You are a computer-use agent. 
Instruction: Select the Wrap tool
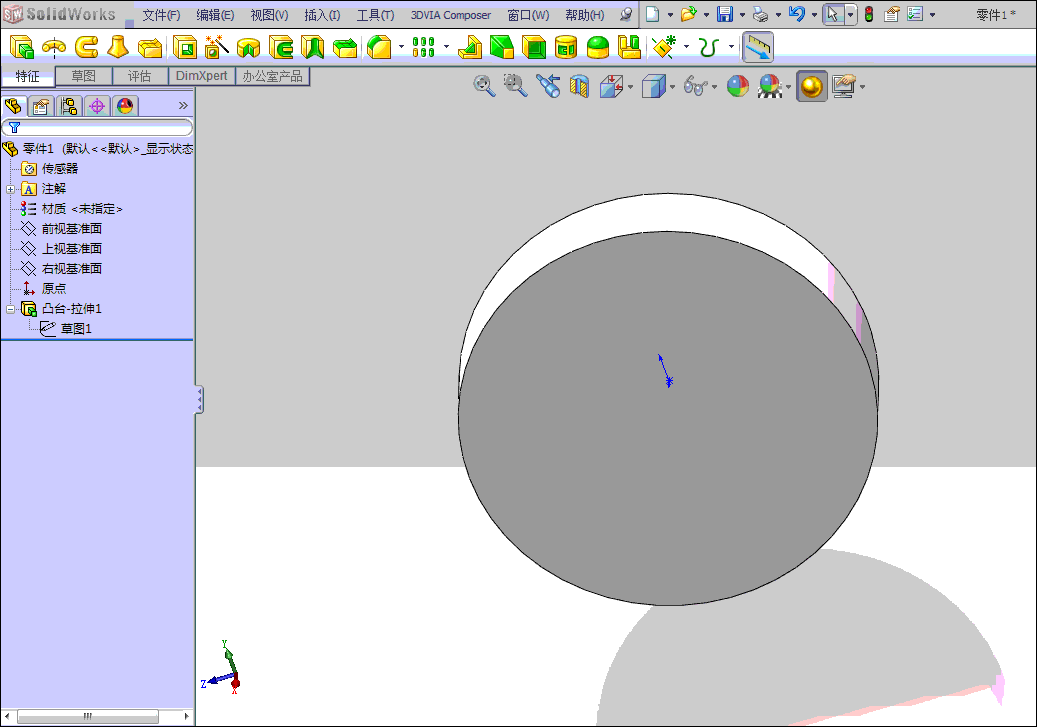pyautogui.click(x=565, y=47)
